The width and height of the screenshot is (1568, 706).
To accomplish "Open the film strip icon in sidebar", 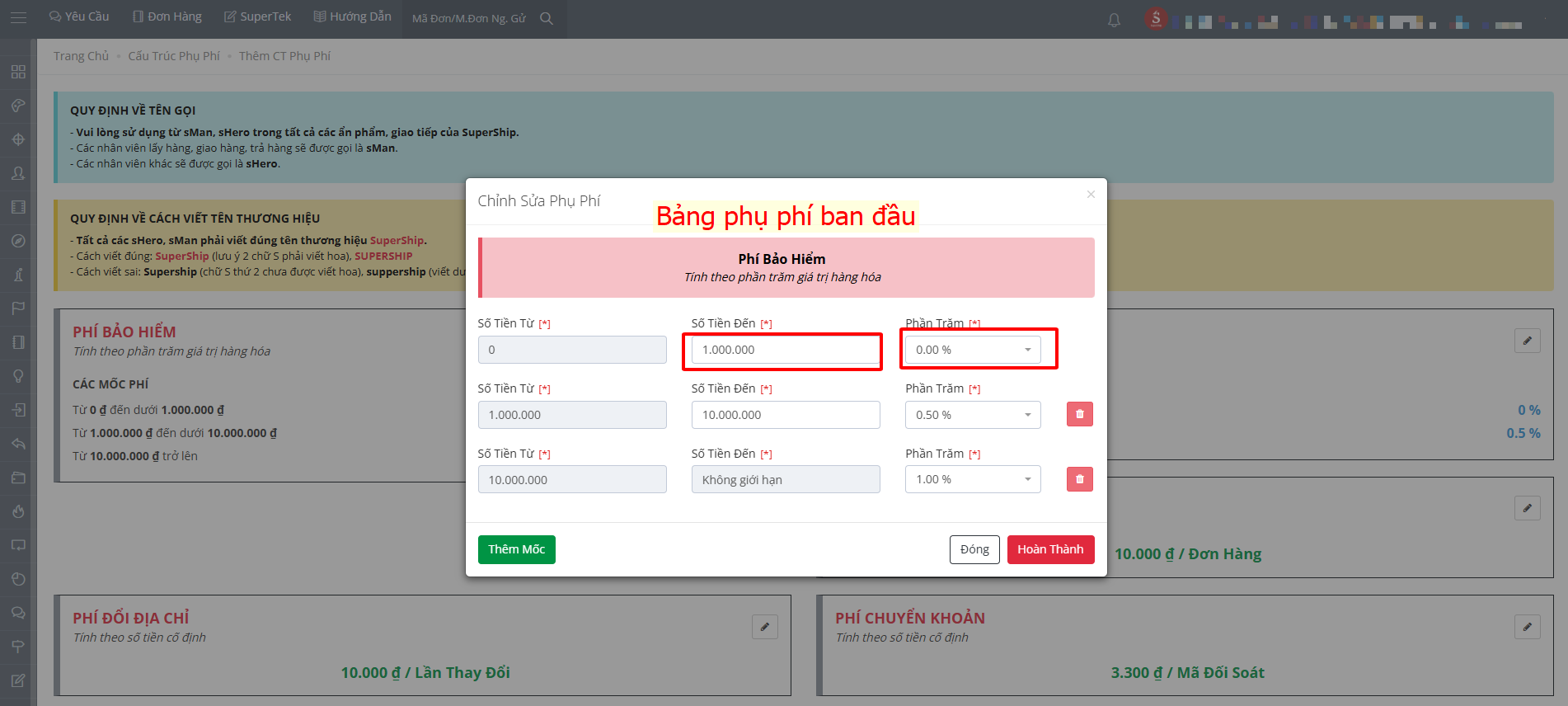I will (x=18, y=207).
